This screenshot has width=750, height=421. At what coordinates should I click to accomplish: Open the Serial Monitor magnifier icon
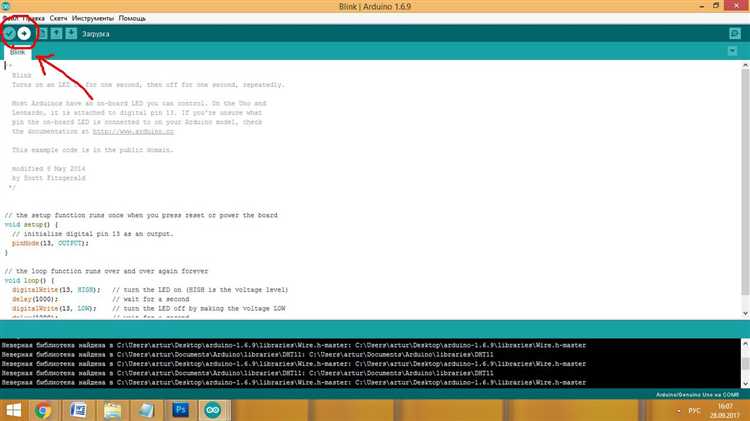pyautogui.click(x=735, y=33)
